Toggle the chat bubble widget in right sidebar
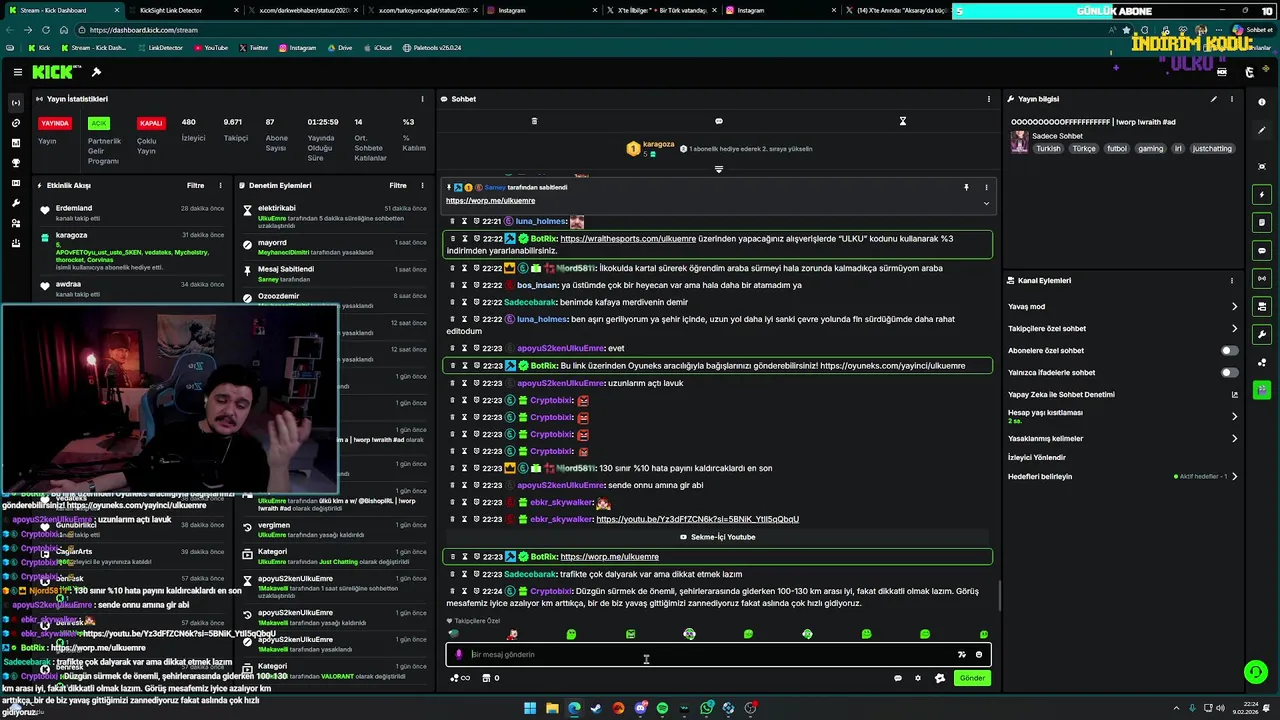Viewport: 1280px width, 720px height. 1262,250
